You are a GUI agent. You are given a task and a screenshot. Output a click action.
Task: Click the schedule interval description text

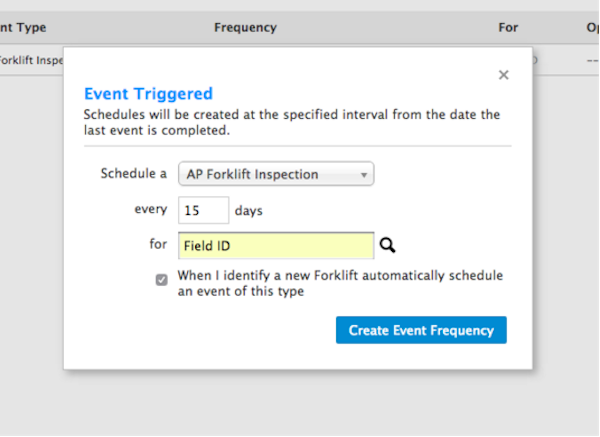coord(290,122)
